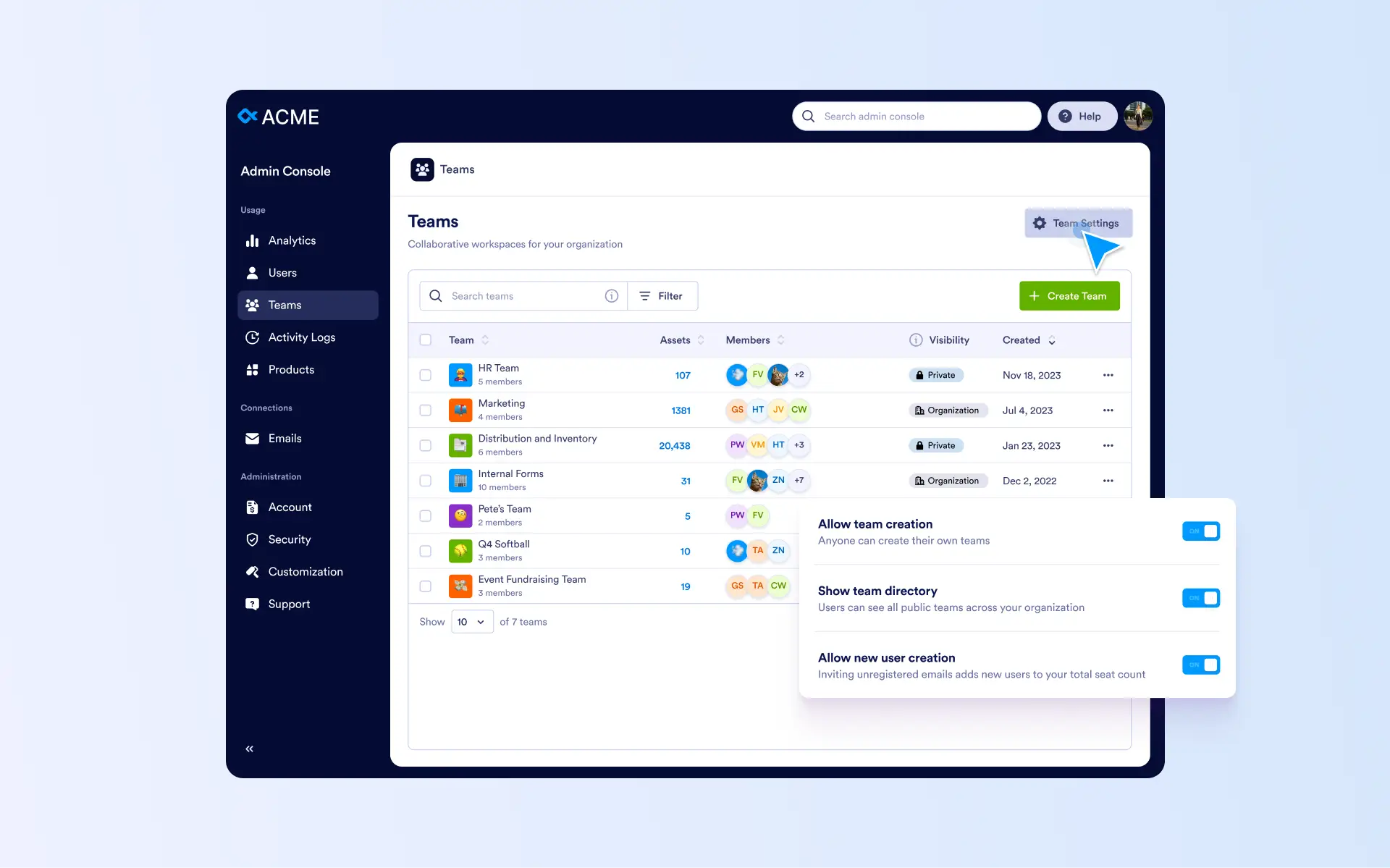Click the ACME logo
Screen dimensions: 1390x868
(x=279, y=117)
